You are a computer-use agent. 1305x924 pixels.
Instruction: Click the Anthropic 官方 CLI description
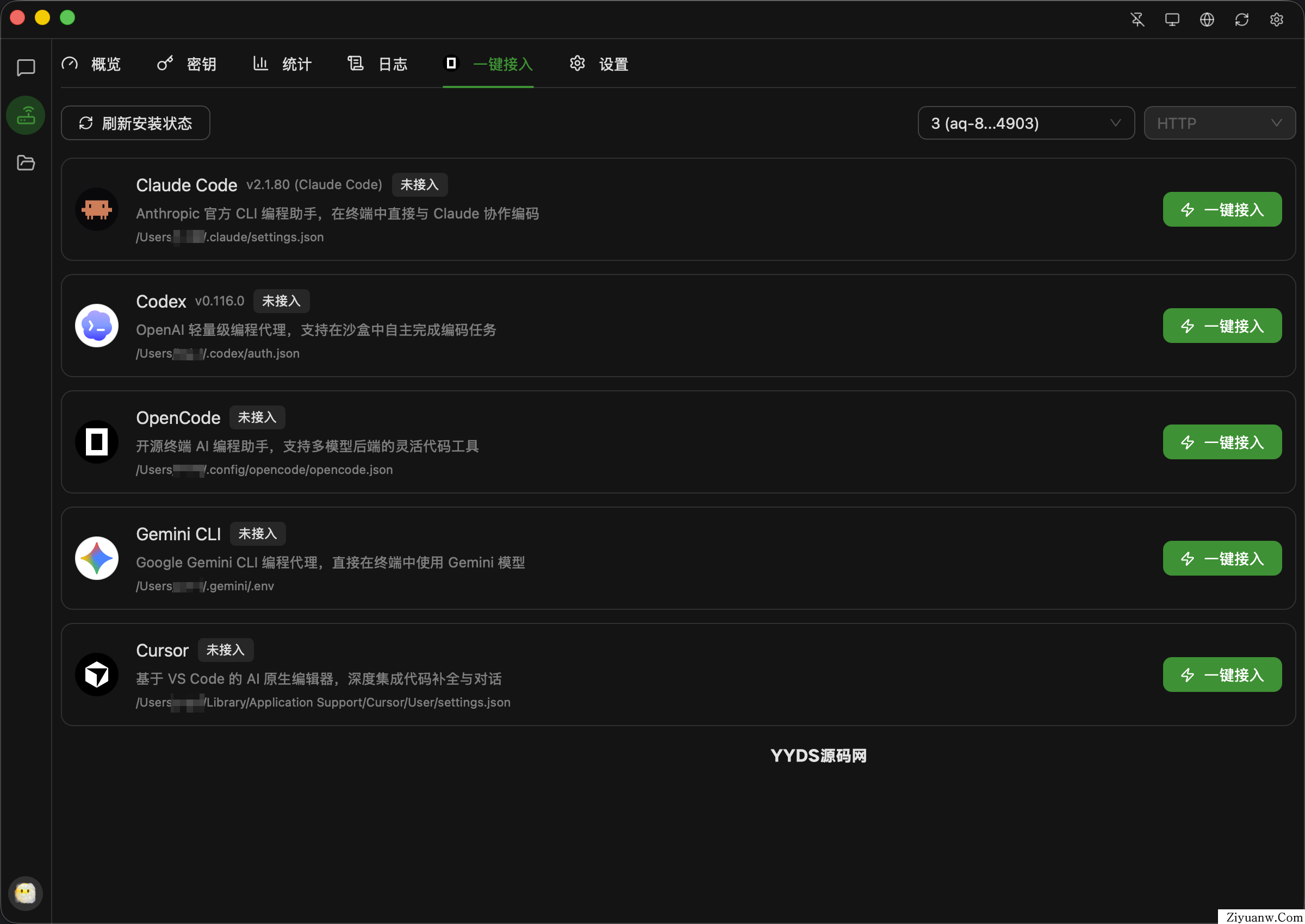click(338, 214)
